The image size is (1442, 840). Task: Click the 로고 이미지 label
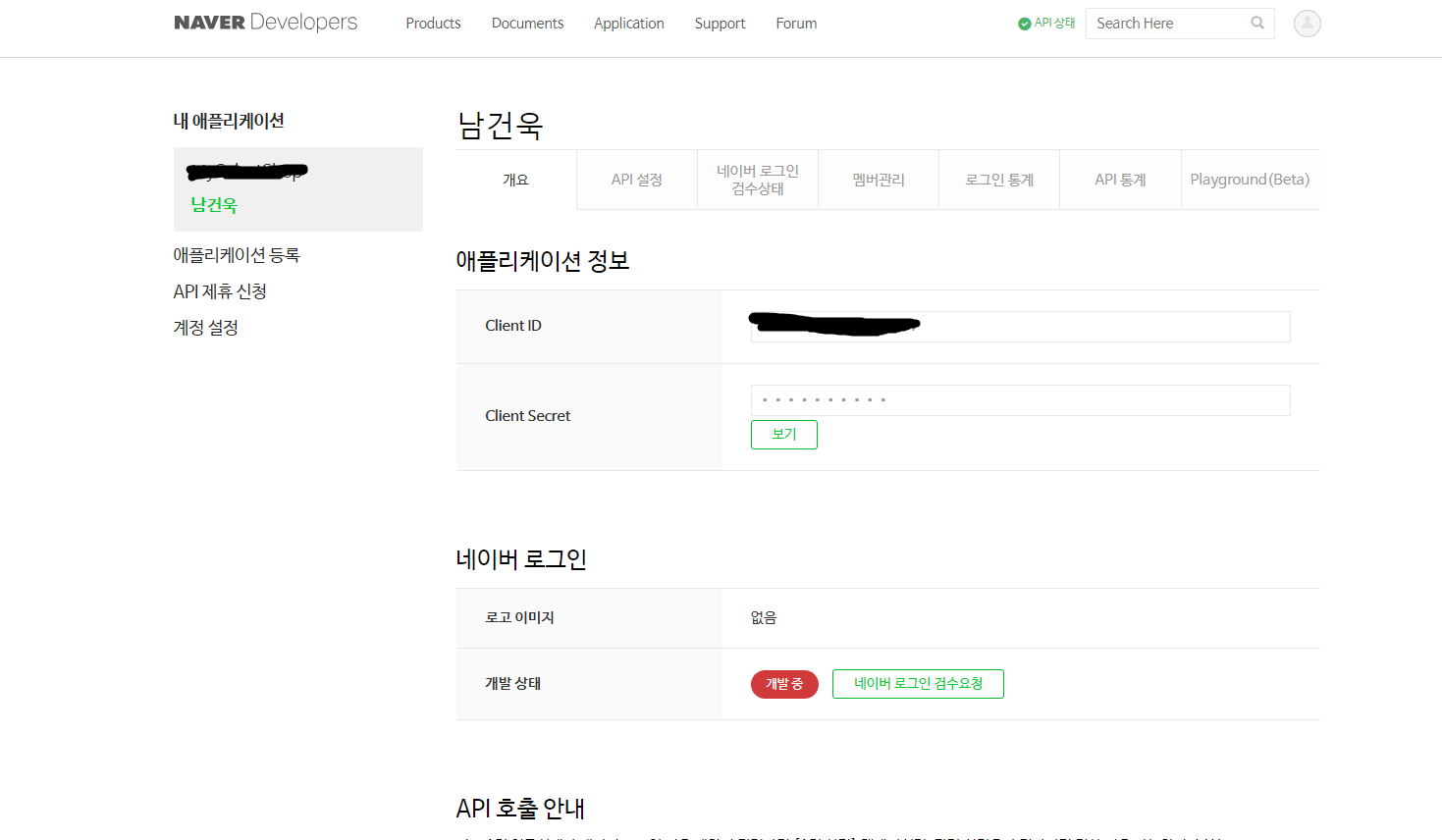tap(519, 617)
